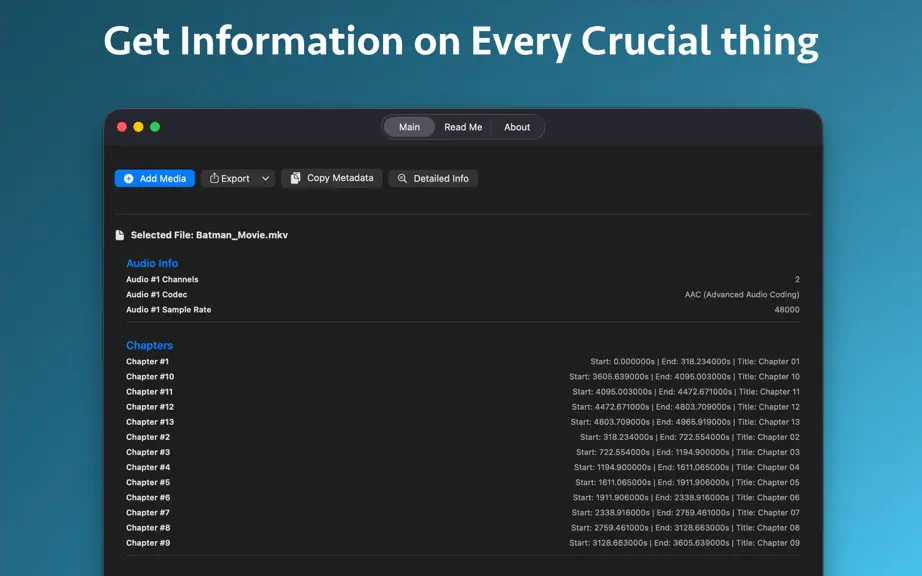Click the Title: Chapter 09 timing details
This screenshot has width=922, height=576.
pos(684,543)
